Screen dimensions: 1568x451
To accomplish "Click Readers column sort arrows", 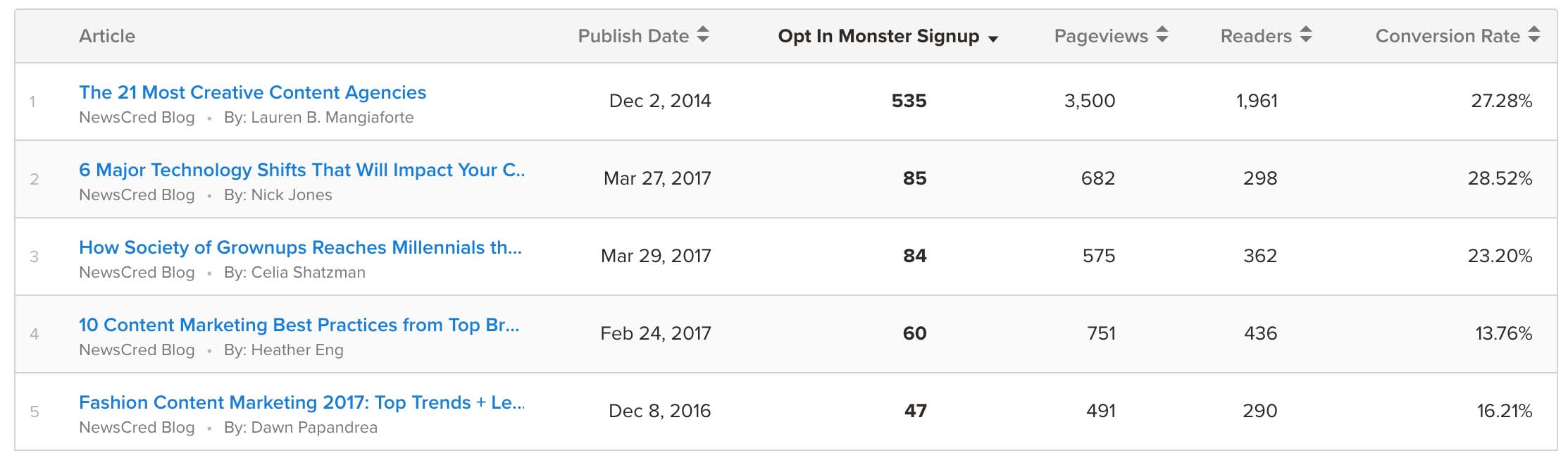I will (1306, 35).
